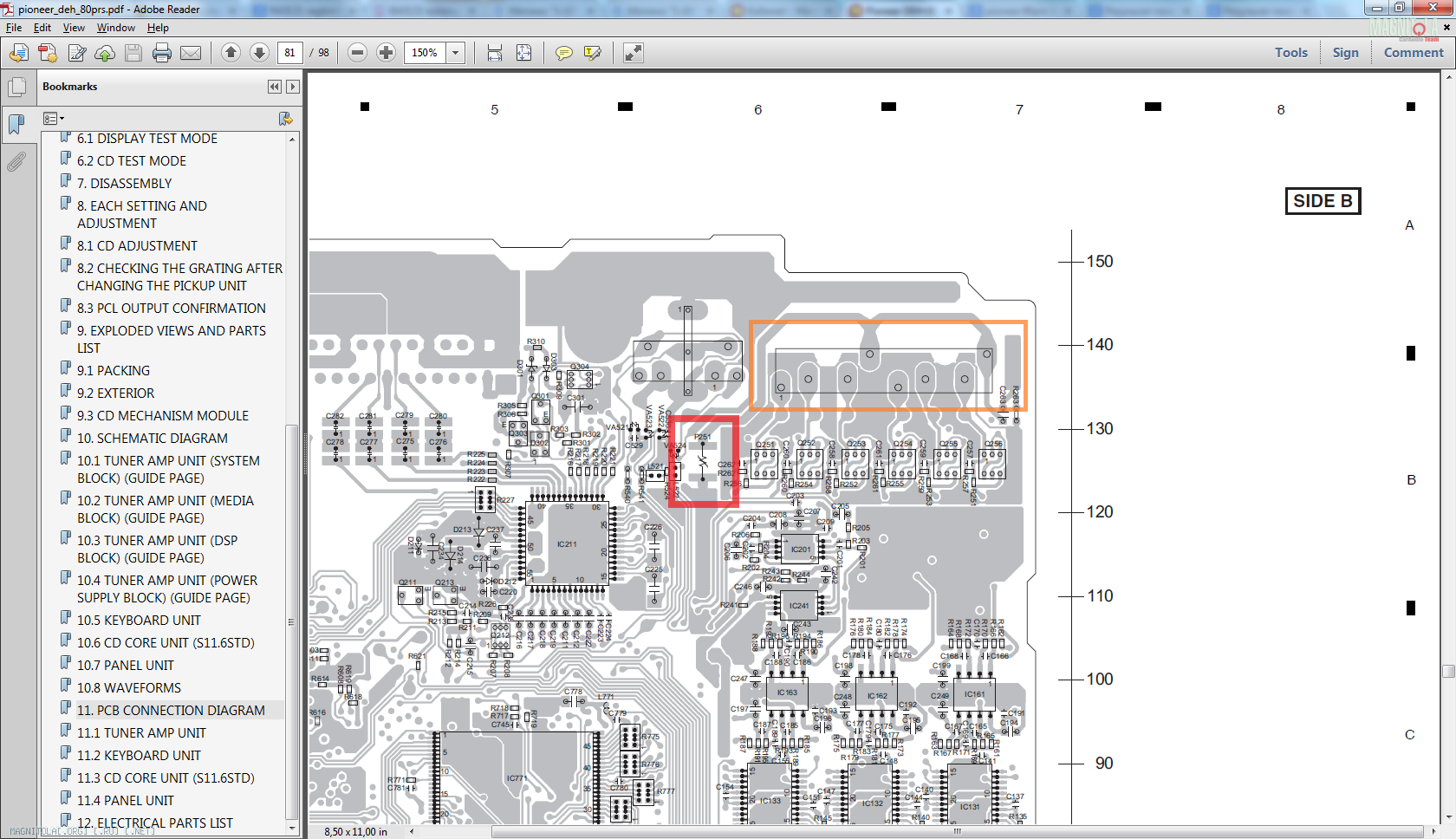The image size is (1456, 839).
Task: Click the Page Thumbnails panel icon
Action: [x=16, y=88]
